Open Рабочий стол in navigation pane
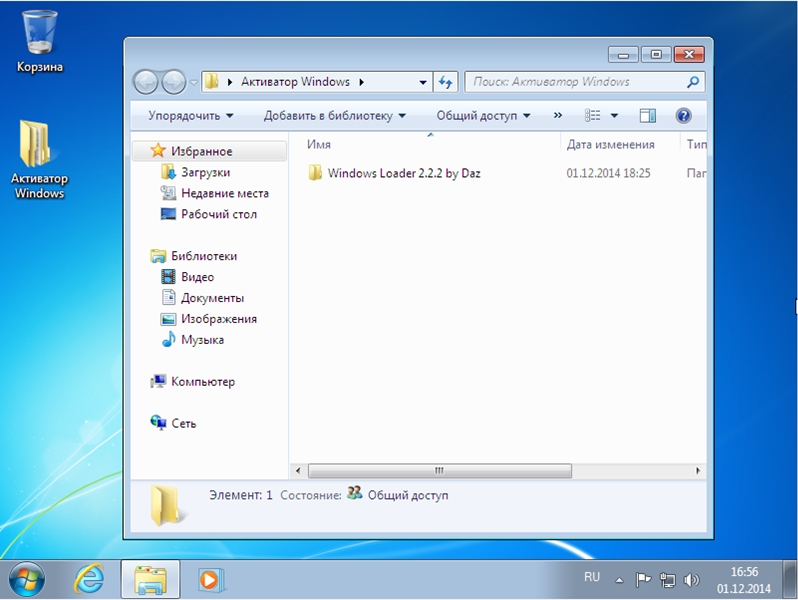The height and width of the screenshot is (600, 798). (x=219, y=214)
